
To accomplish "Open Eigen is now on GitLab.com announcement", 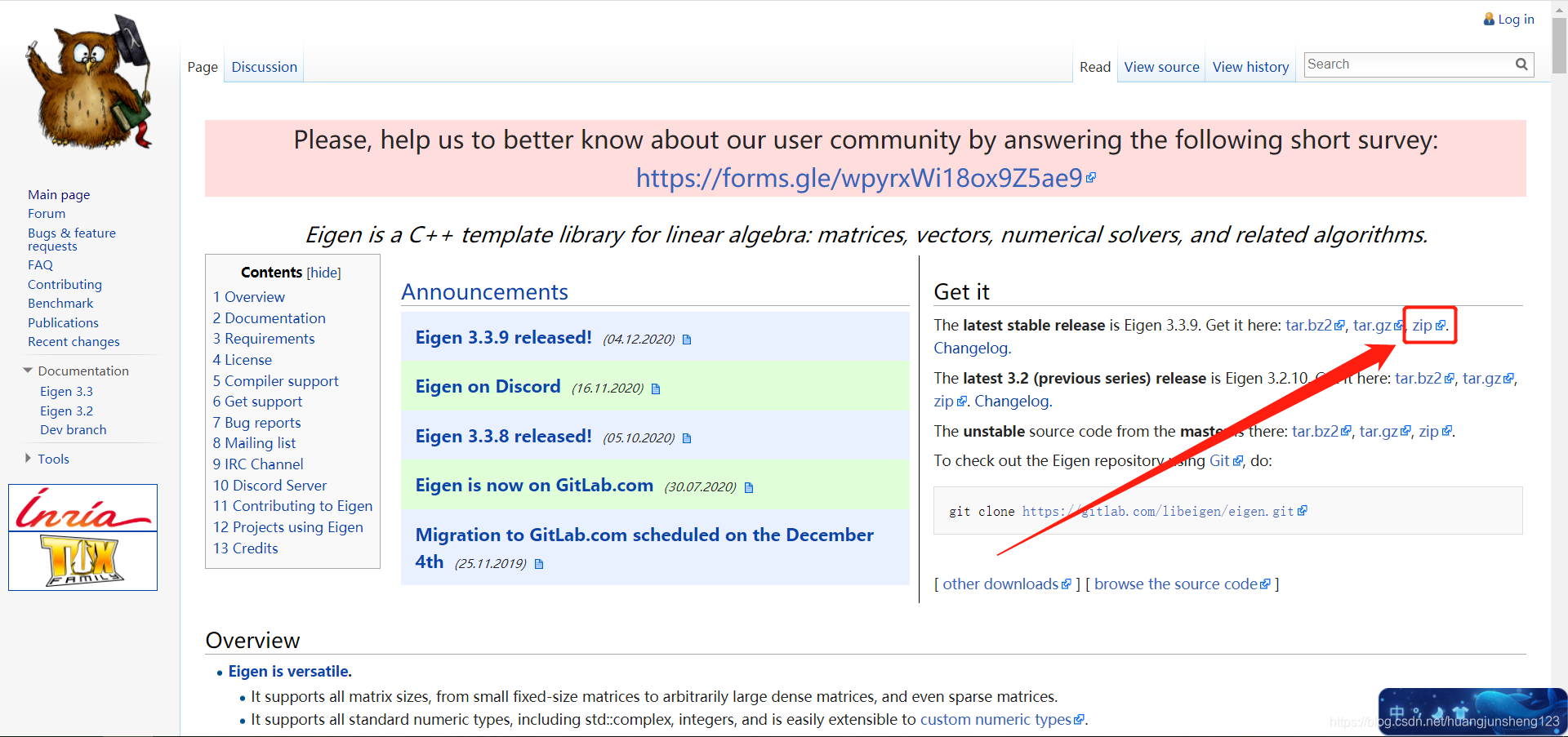I will tap(534, 485).
